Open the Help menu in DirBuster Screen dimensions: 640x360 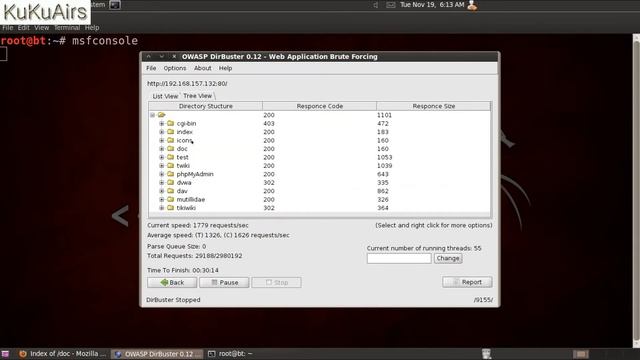tap(225, 68)
